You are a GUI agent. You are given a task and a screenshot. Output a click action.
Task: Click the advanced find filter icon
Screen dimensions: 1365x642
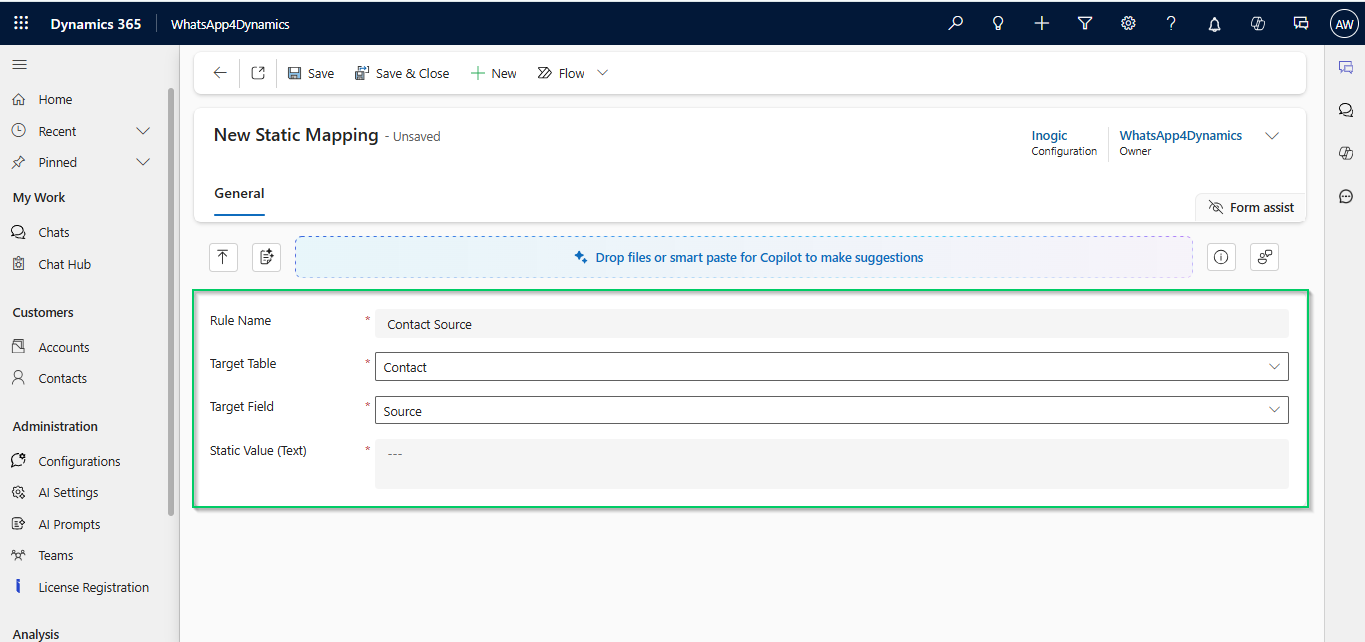click(1085, 23)
